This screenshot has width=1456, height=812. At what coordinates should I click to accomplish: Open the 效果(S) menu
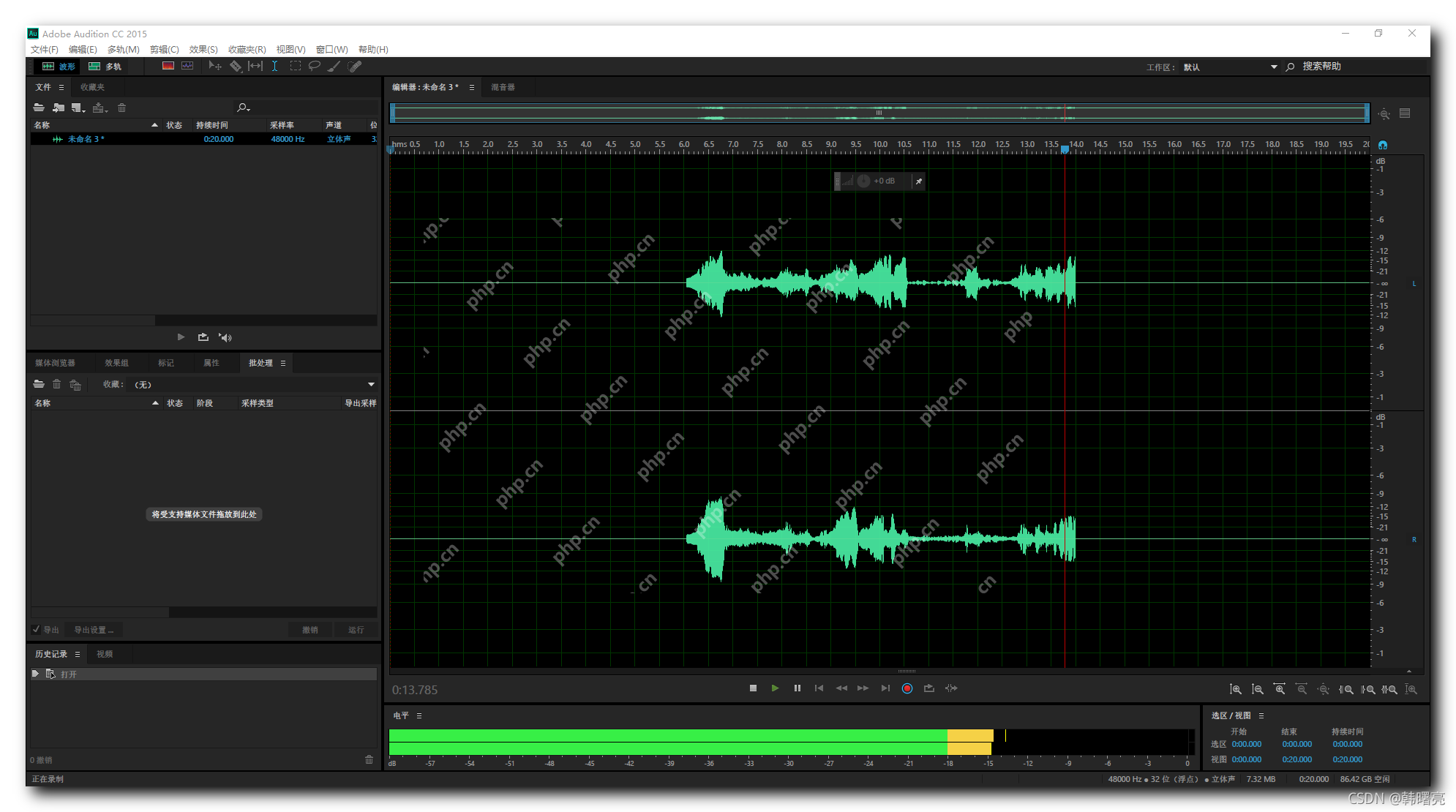203,49
